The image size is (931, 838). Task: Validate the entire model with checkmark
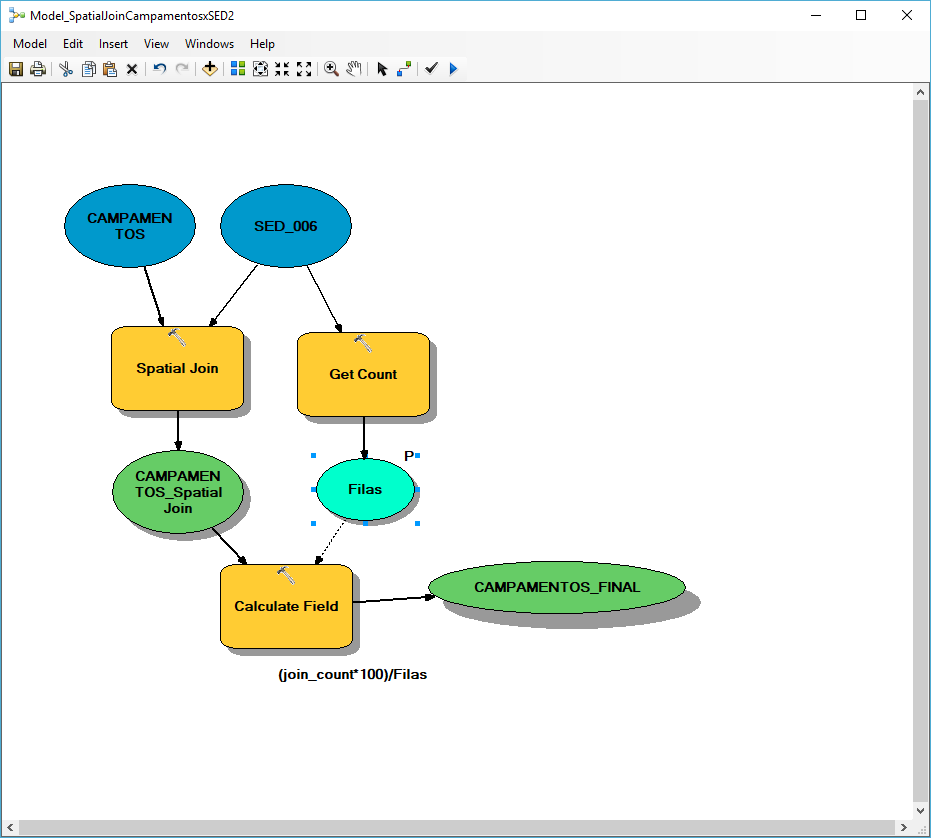[x=432, y=68]
